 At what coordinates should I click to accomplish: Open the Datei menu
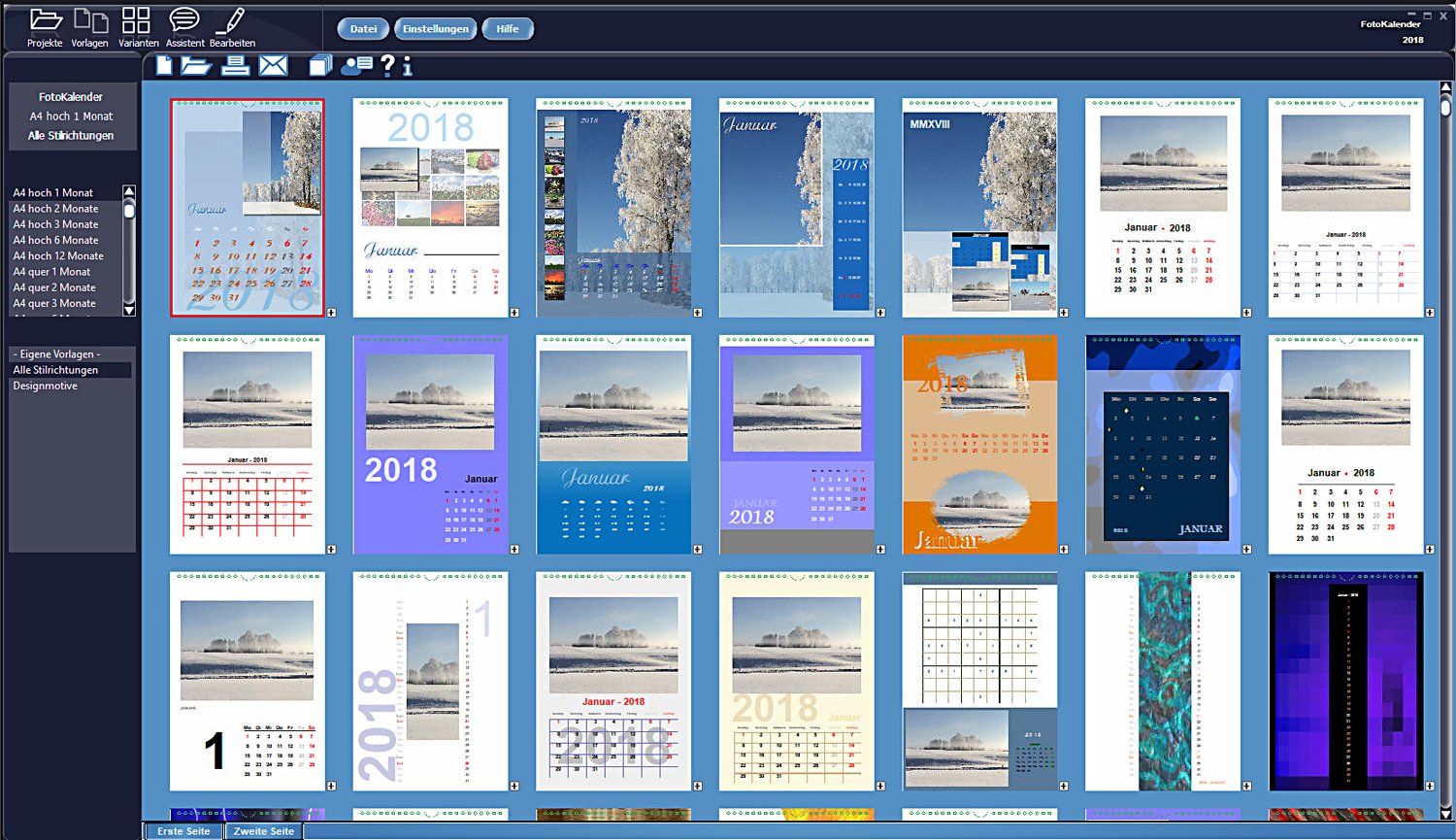pyautogui.click(x=364, y=29)
